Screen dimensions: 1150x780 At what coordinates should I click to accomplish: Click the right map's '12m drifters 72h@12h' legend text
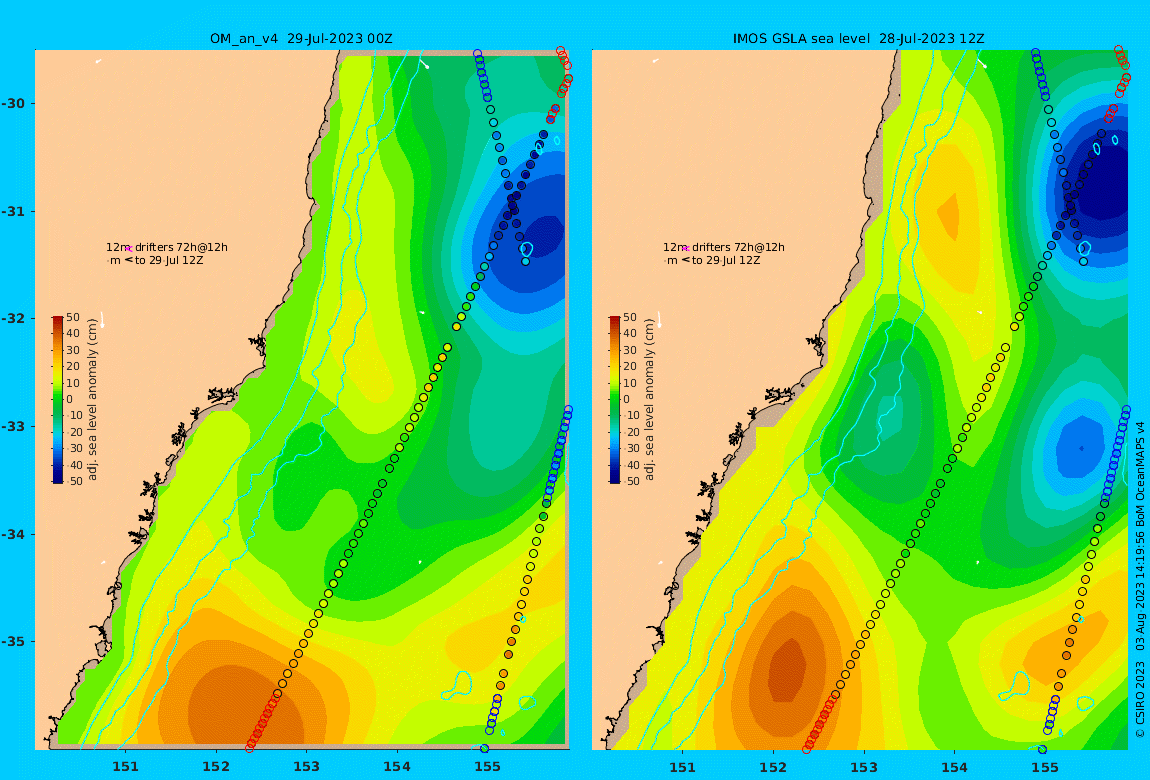tap(724, 247)
